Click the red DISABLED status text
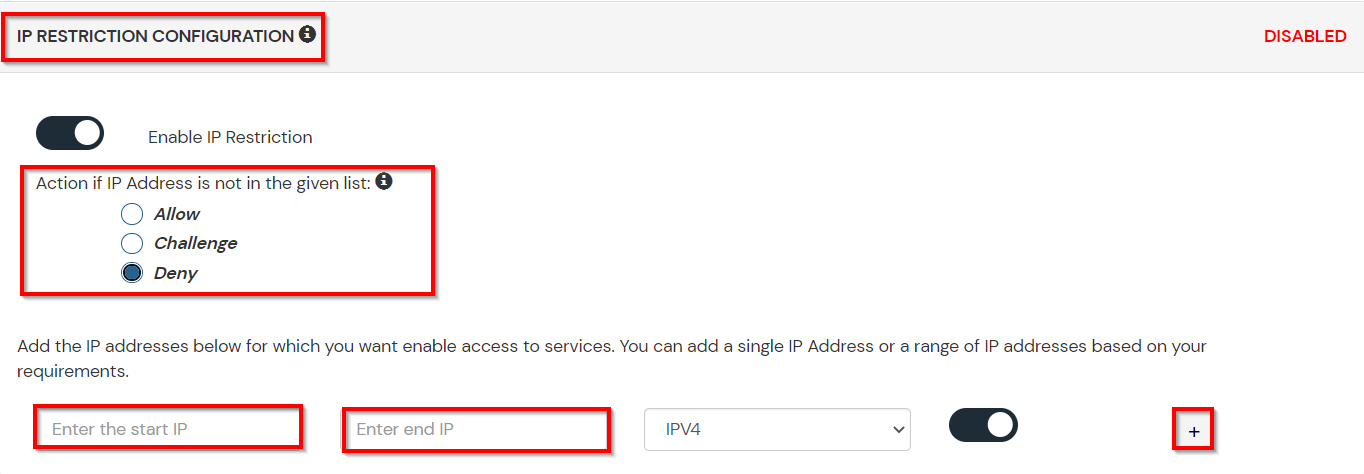Screen dimensions: 1364x474 click(1304, 36)
